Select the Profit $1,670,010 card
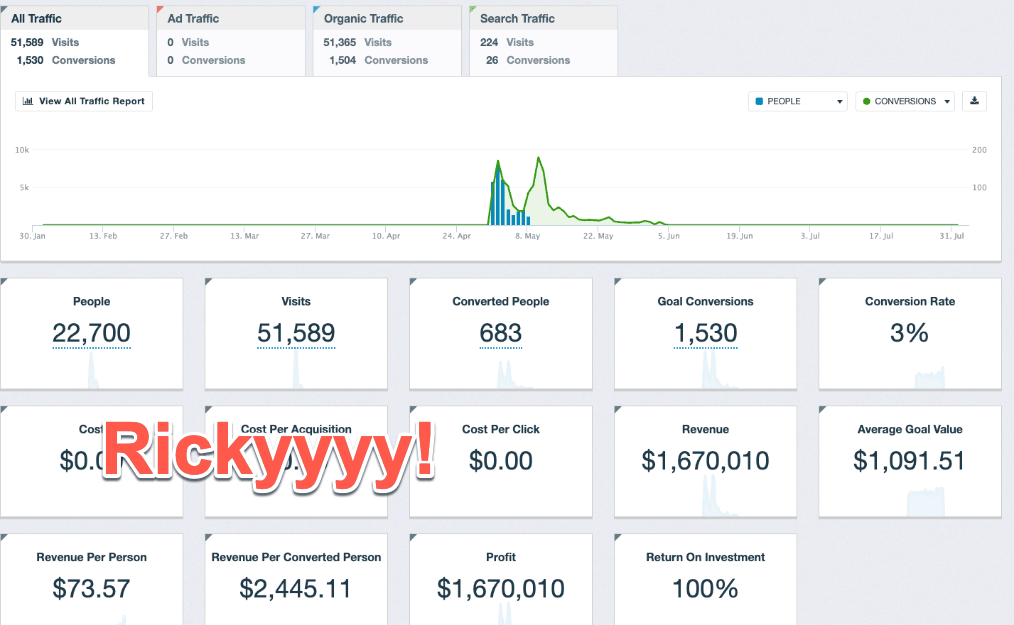This screenshot has width=1014, height=625. tap(501, 579)
